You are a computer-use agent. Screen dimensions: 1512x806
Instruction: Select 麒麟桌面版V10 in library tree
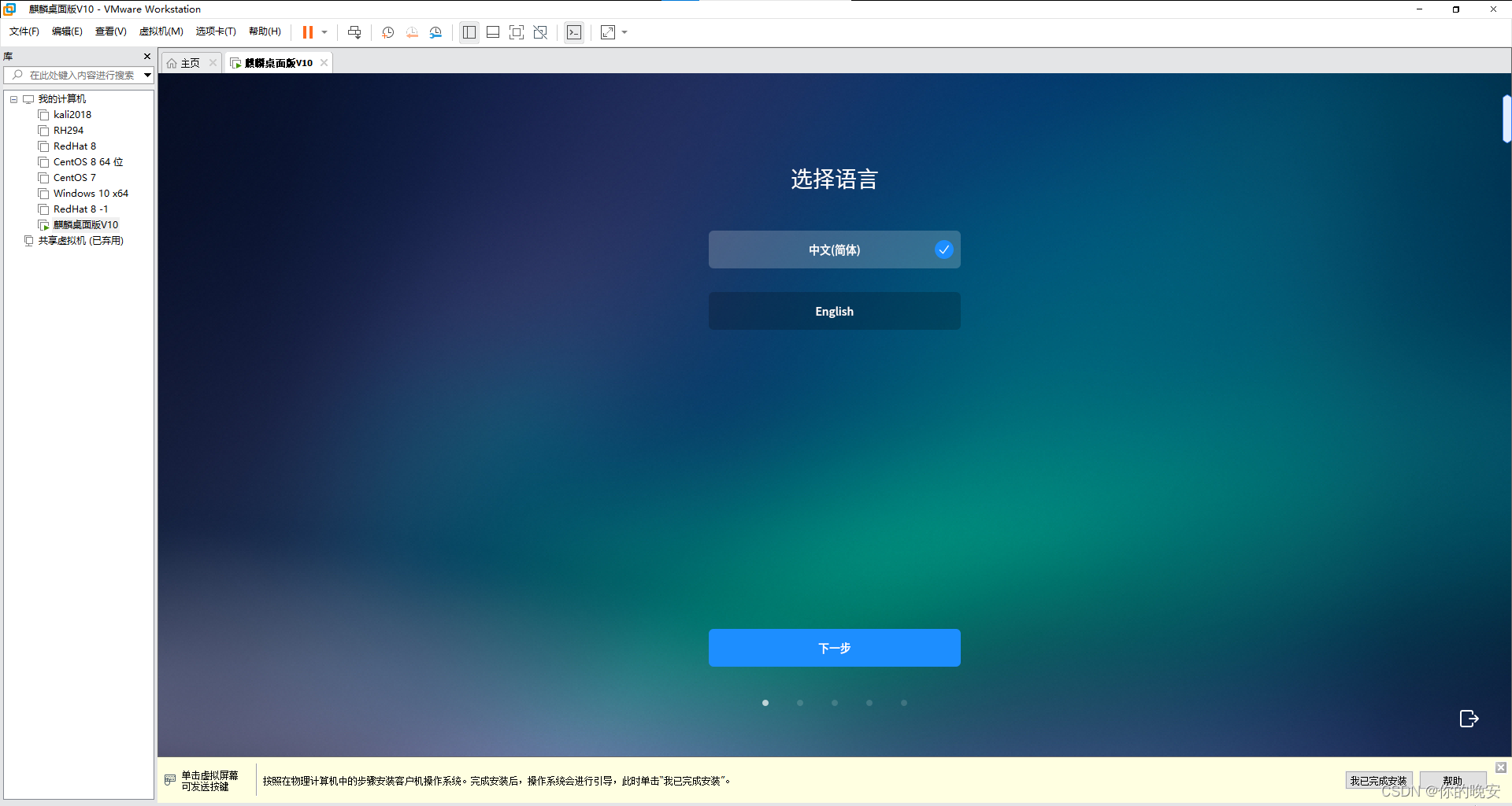(x=86, y=225)
